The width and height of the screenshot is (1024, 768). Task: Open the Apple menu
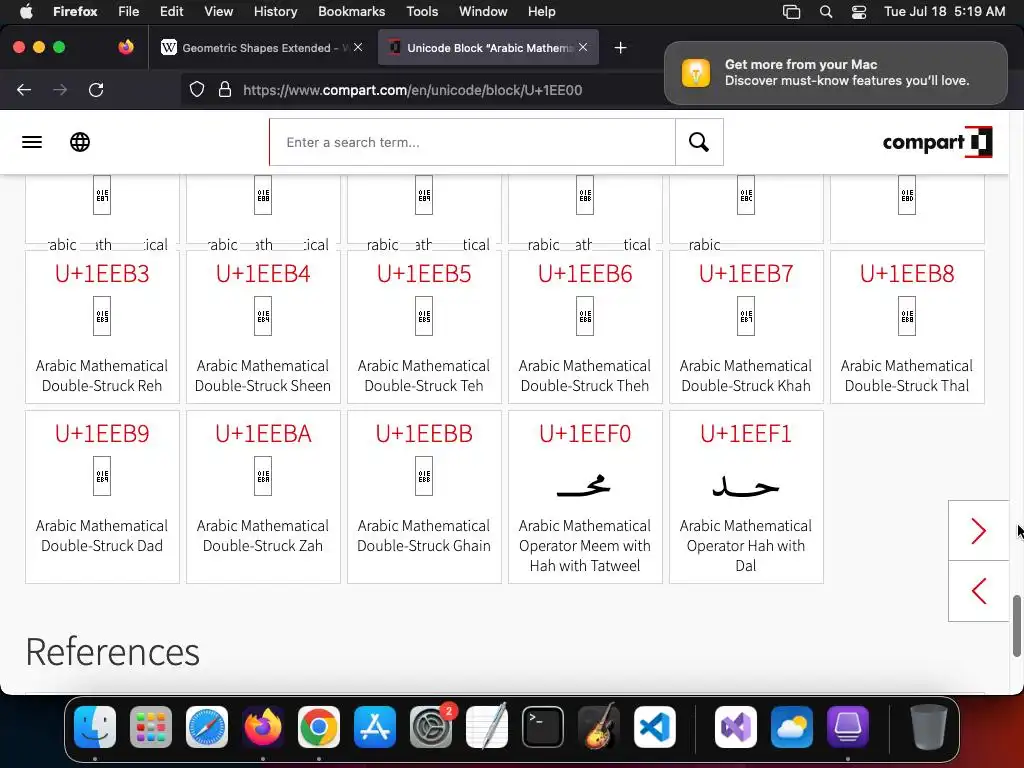pos(25,12)
